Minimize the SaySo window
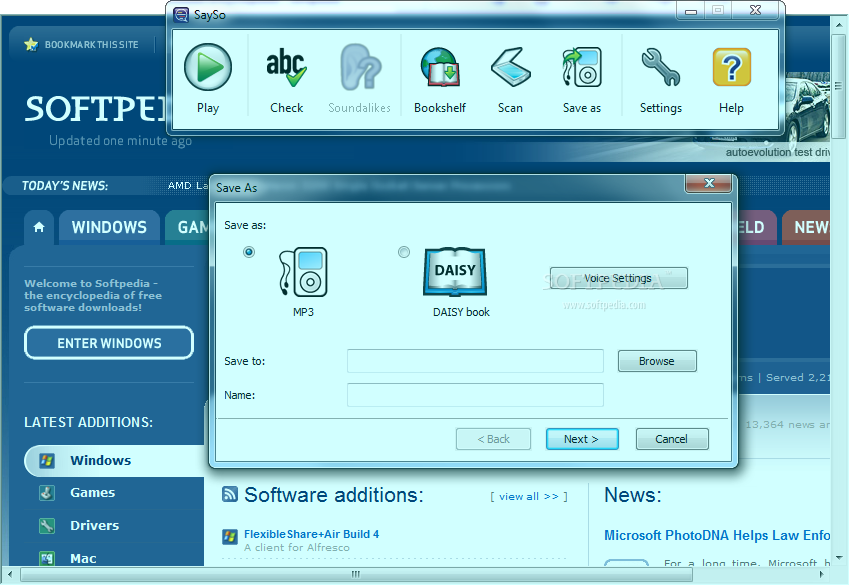 click(x=690, y=11)
